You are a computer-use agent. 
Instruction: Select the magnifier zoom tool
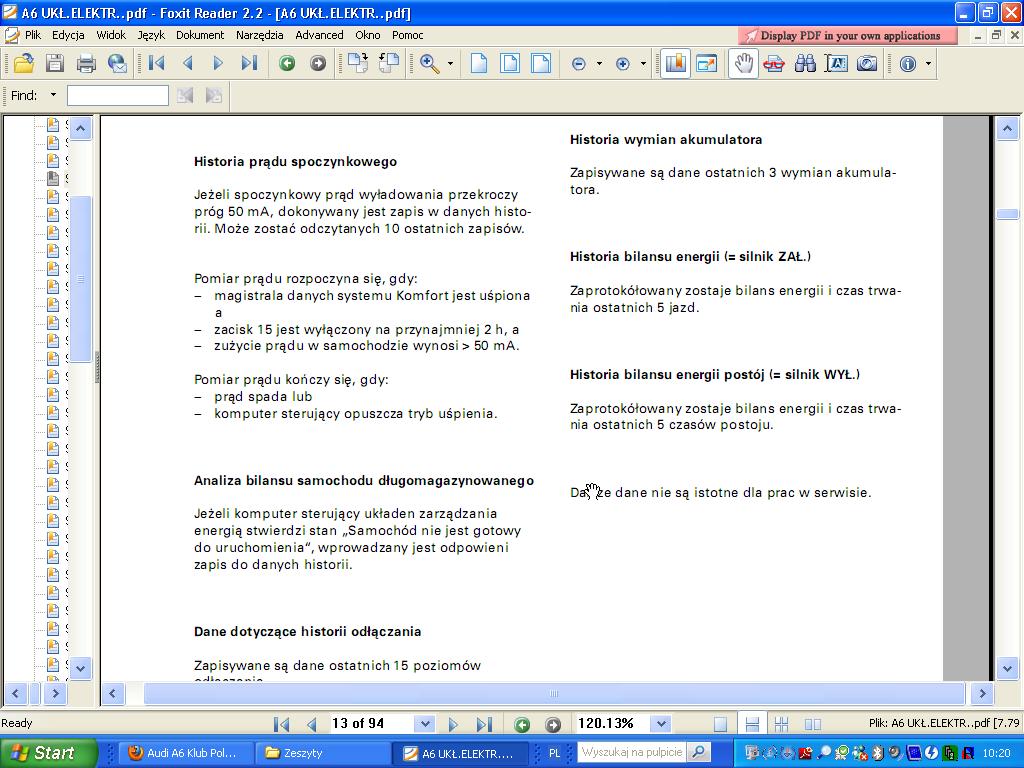(430, 63)
